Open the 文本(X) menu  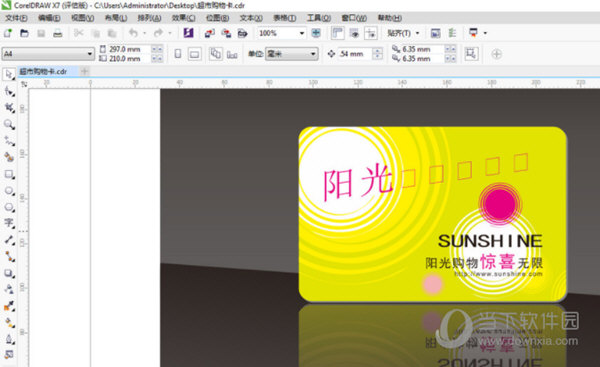click(x=251, y=18)
